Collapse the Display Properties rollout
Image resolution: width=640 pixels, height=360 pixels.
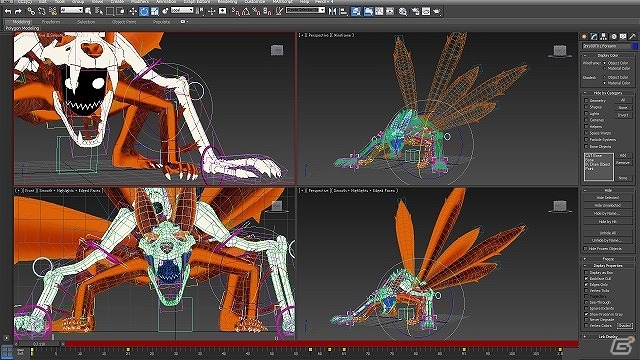pyautogui.click(x=608, y=266)
